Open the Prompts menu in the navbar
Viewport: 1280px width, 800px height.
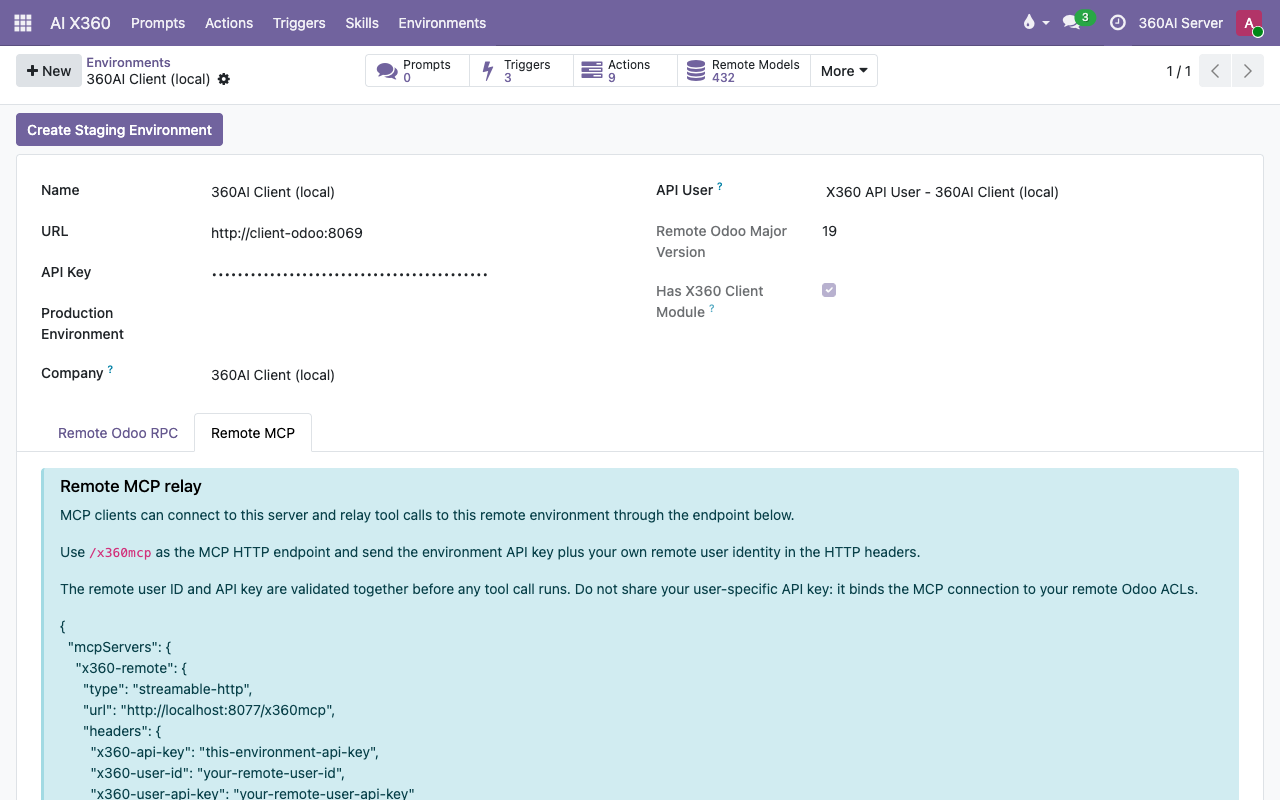tap(158, 23)
